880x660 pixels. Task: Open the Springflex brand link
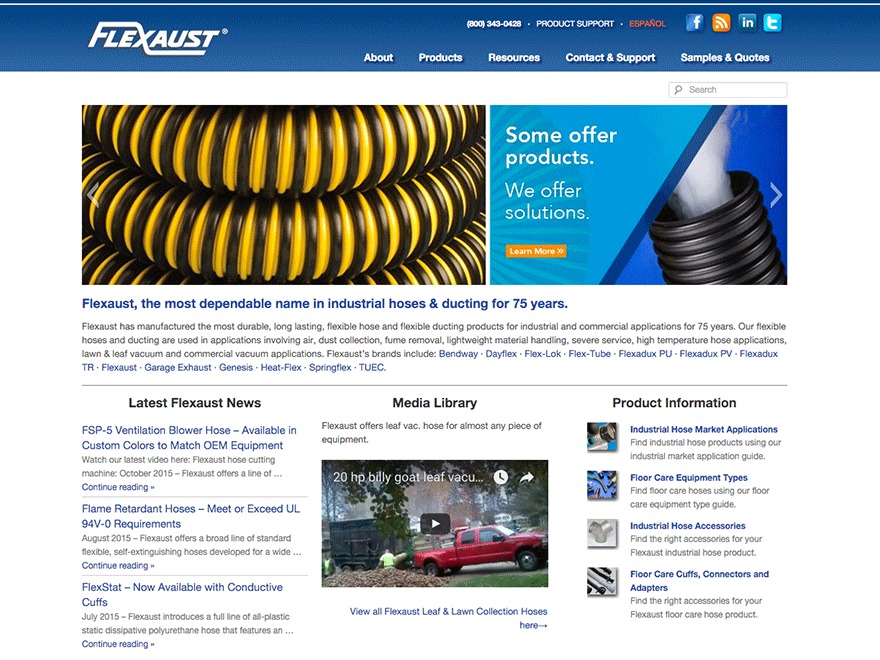click(x=330, y=367)
